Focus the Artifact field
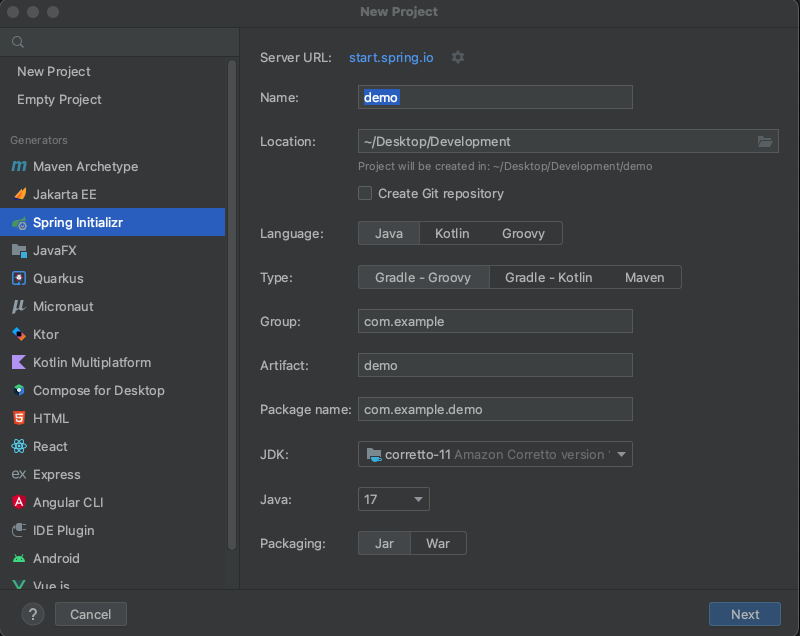The height and width of the screenshot is (636, 800). coord(495,365)
